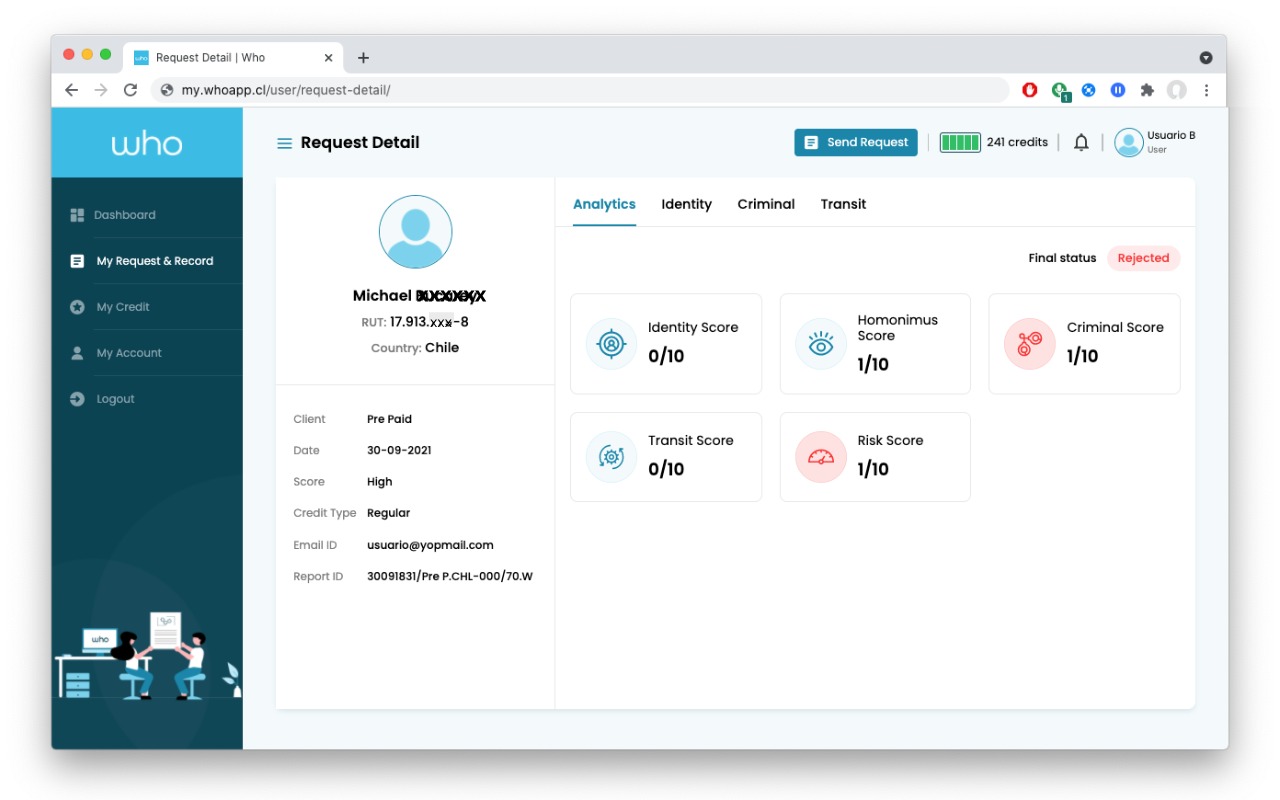The height and width of the screenshot is (800, 1280).
Task: Click the green extension icon with badge
Action: tap(1060, 91)
